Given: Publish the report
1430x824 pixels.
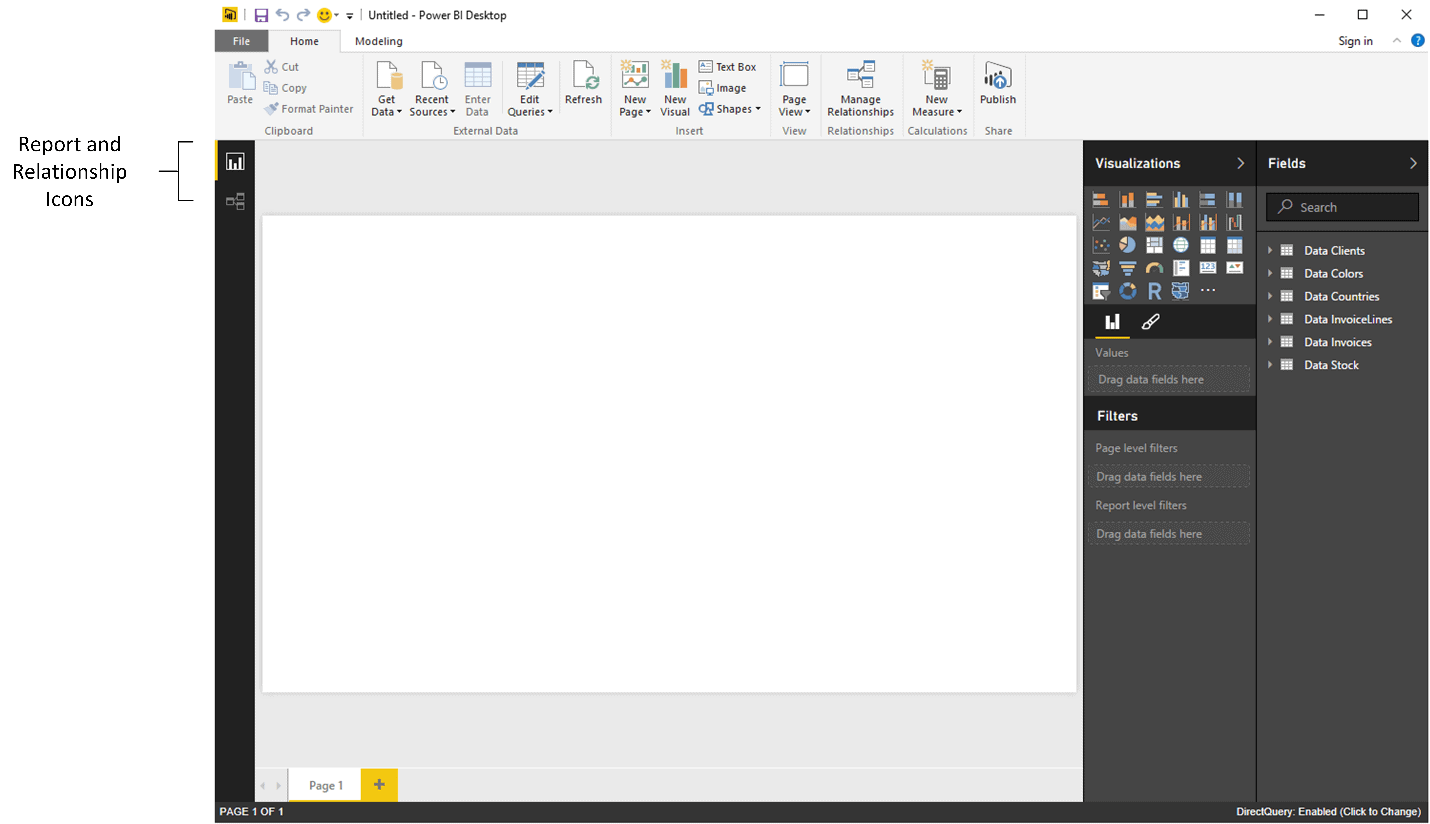Looking at the screenshot, I should pyautogui.click(x=998, y=83).
